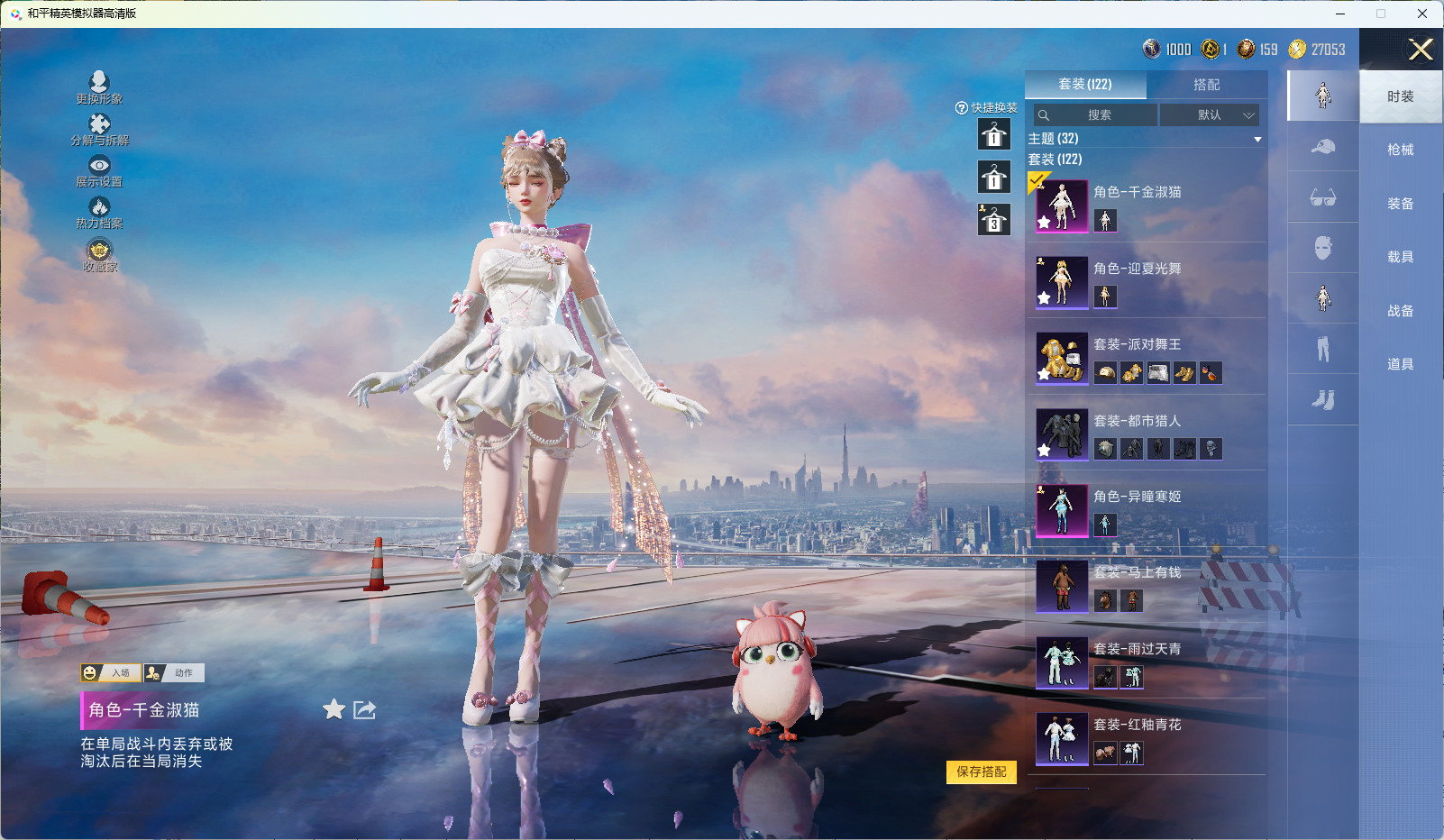Click the share arrow icon beside the outfit name
1444x840 pixels.
(x=364, y=710)
